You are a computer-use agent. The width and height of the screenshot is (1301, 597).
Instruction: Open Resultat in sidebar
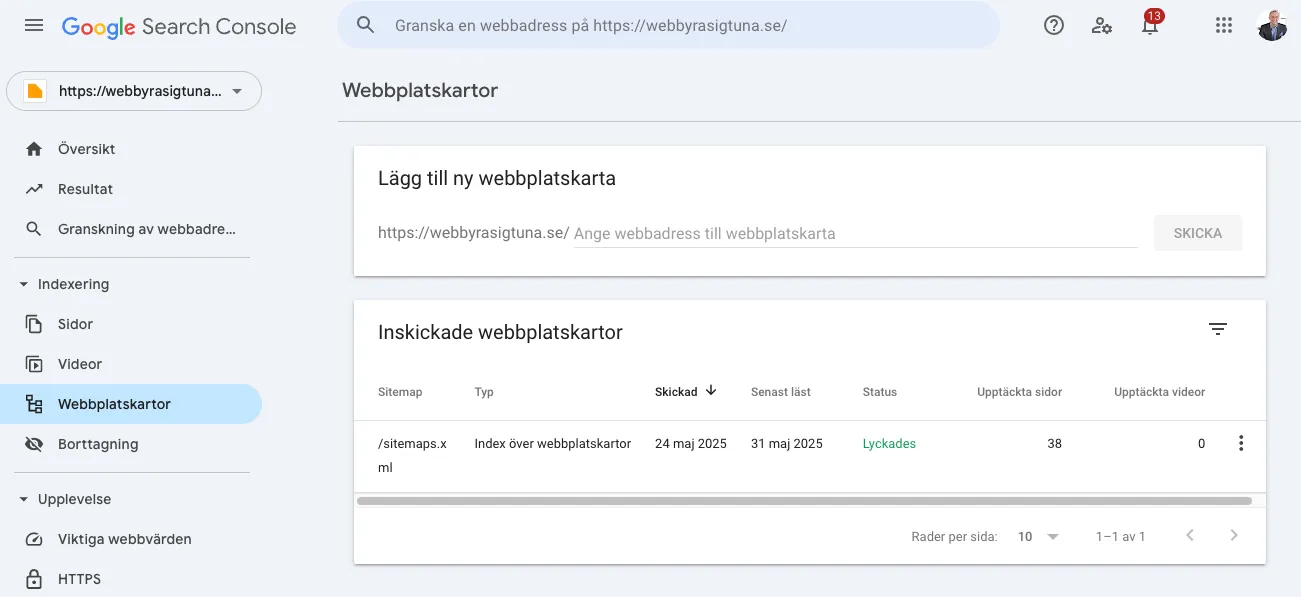coord(130,189)
